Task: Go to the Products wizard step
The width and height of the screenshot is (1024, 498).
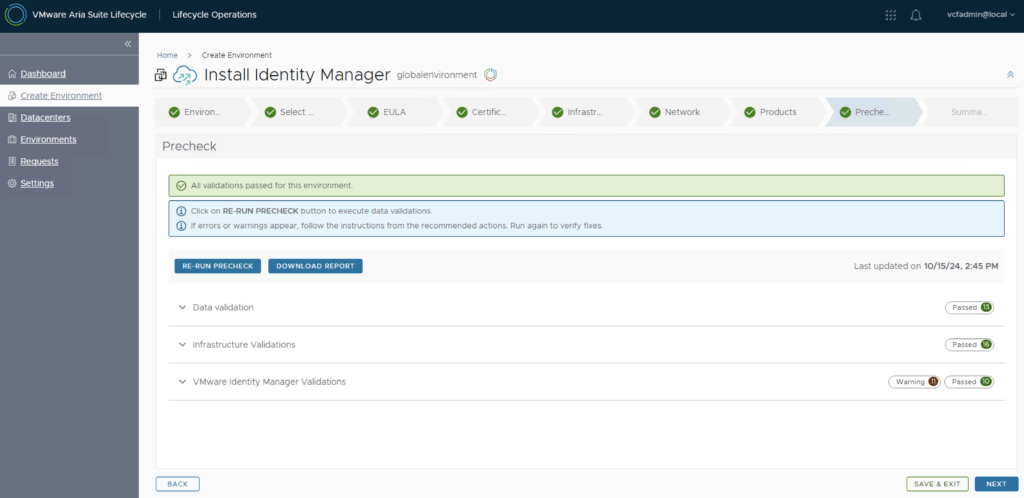Action: pyautogui.click(x=777, y=112)
